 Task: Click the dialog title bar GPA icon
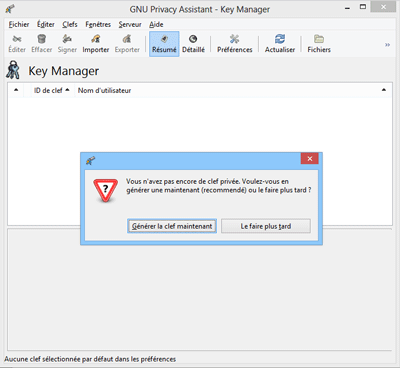pos(90,161)
